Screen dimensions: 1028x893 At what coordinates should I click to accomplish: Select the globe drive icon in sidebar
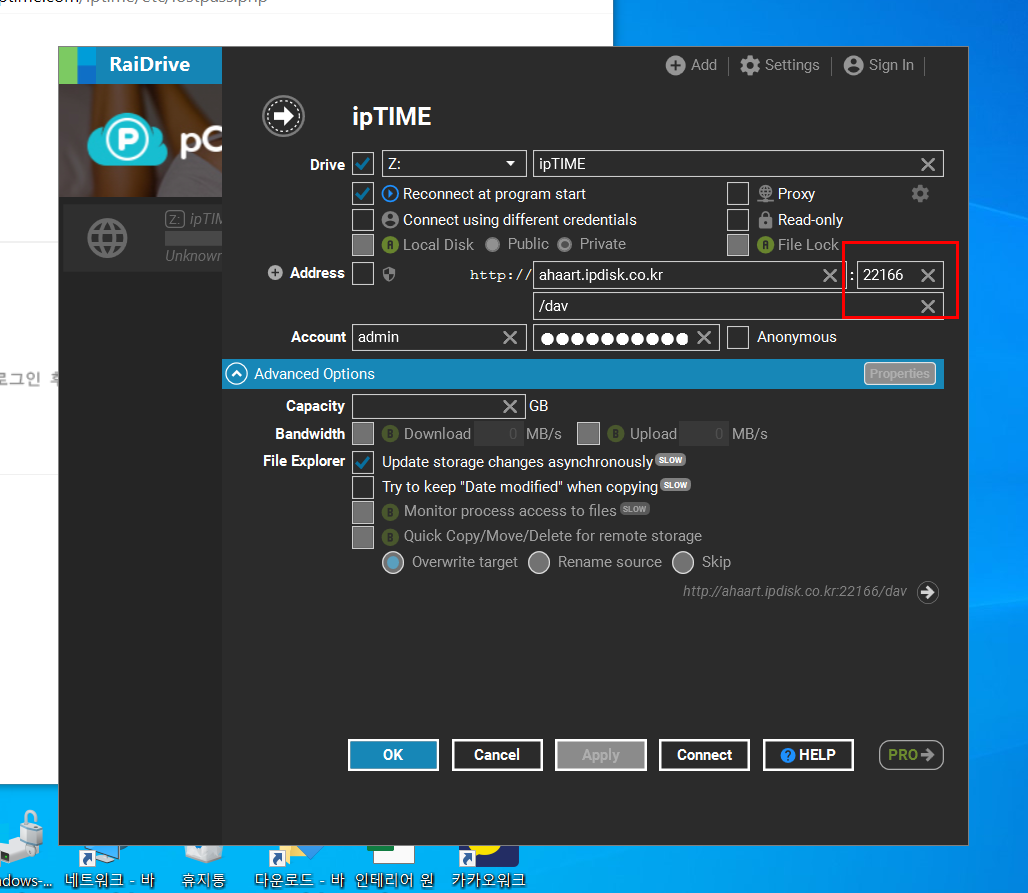108,238
